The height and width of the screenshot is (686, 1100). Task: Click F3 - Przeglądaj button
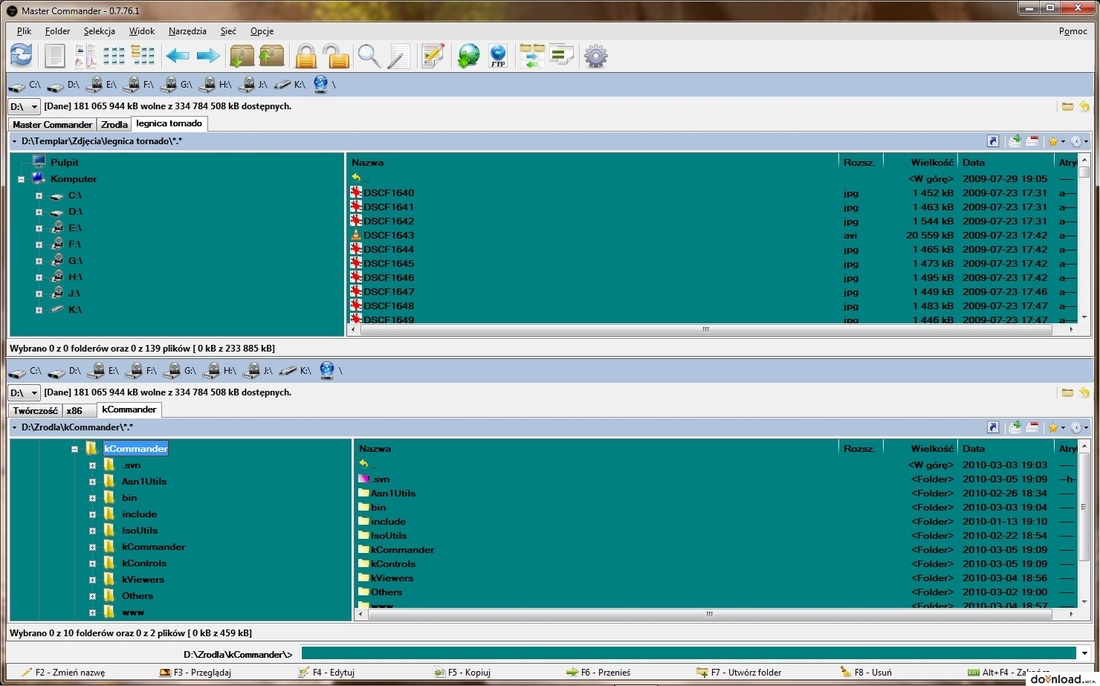pyautogui.click(x=195, y=672)
